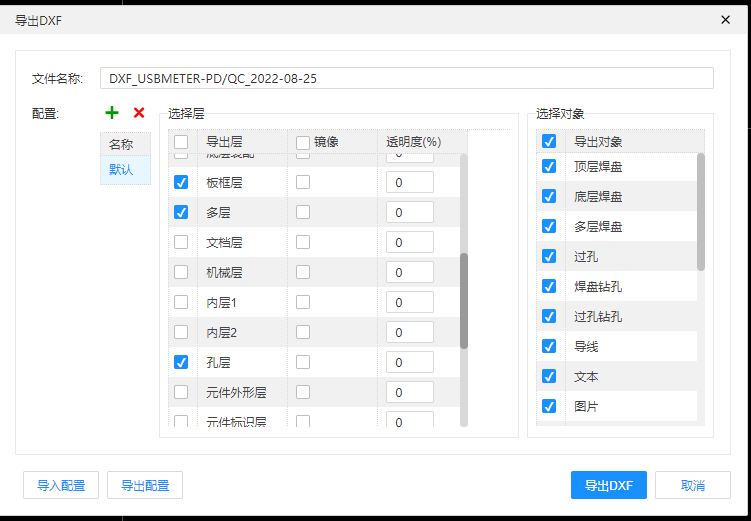Click the 文件名称 file name input field
This screenshot has height=521, width=751.
click(x=406, y=78)
